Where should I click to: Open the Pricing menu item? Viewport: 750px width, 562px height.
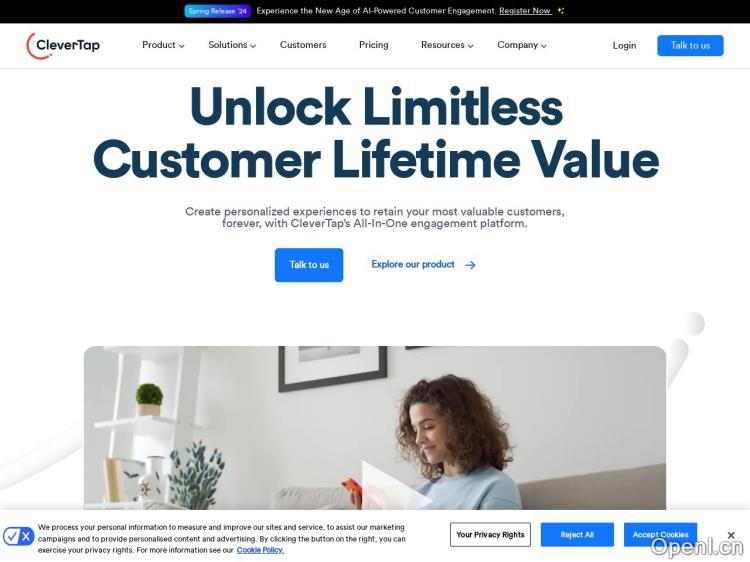click(x=374, y=45)
